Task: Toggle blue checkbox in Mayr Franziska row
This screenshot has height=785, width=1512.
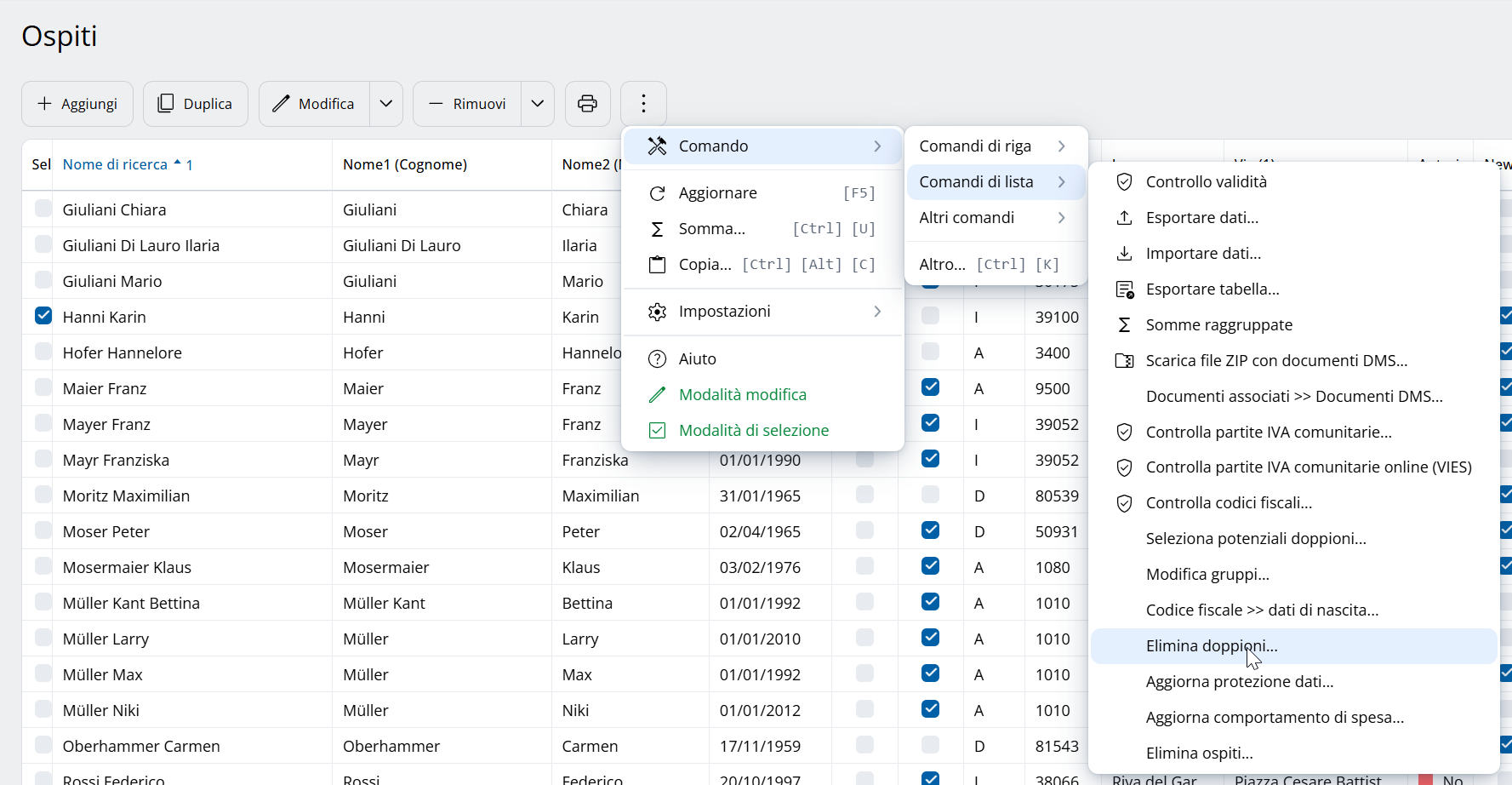Action: click(x=931, y=459)
